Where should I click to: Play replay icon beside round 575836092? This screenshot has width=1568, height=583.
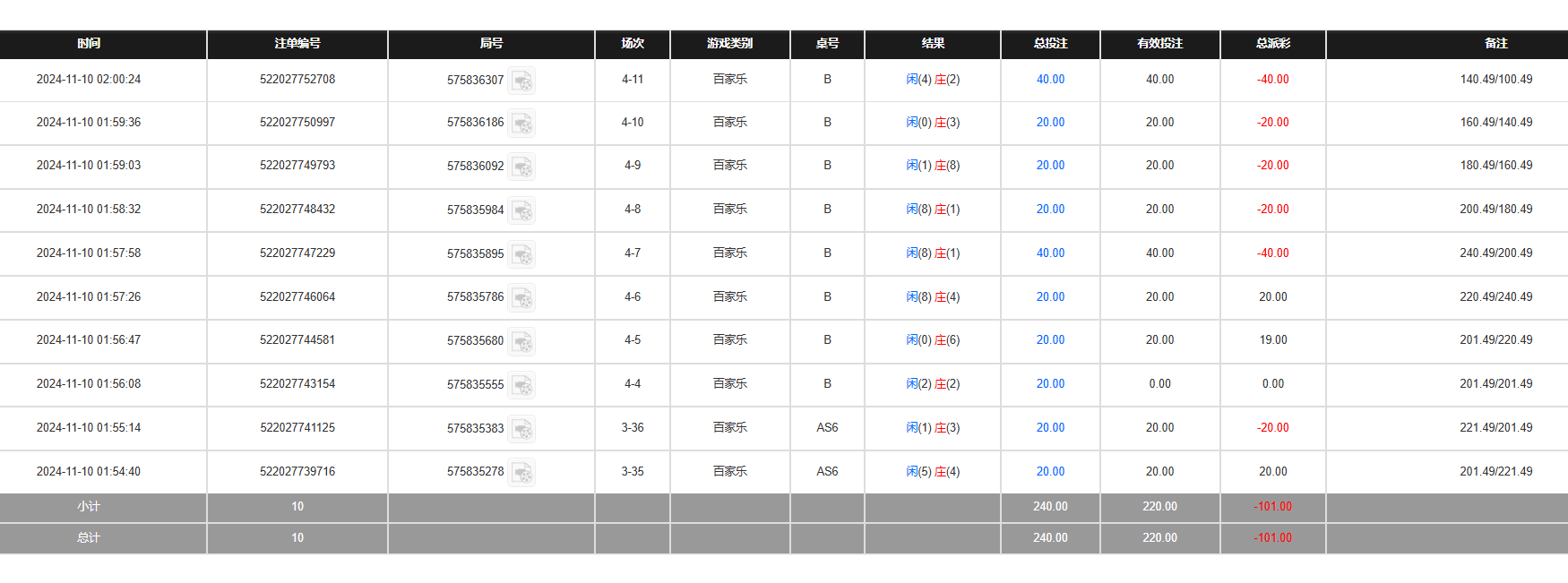[x=521, y=167]
